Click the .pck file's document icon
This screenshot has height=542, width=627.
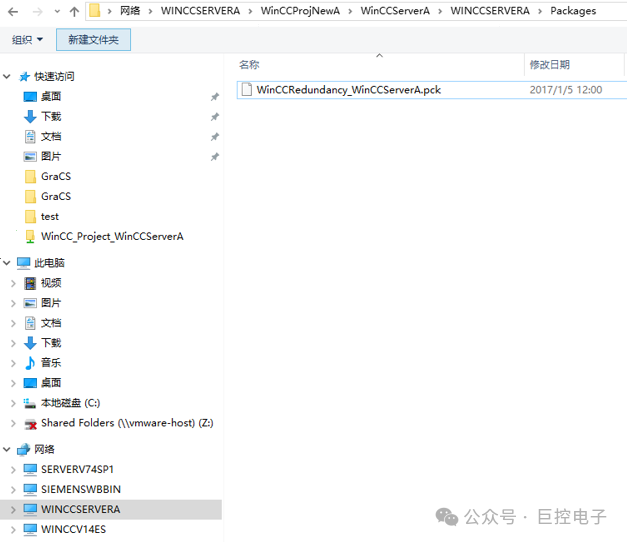(x=247, y=90)
